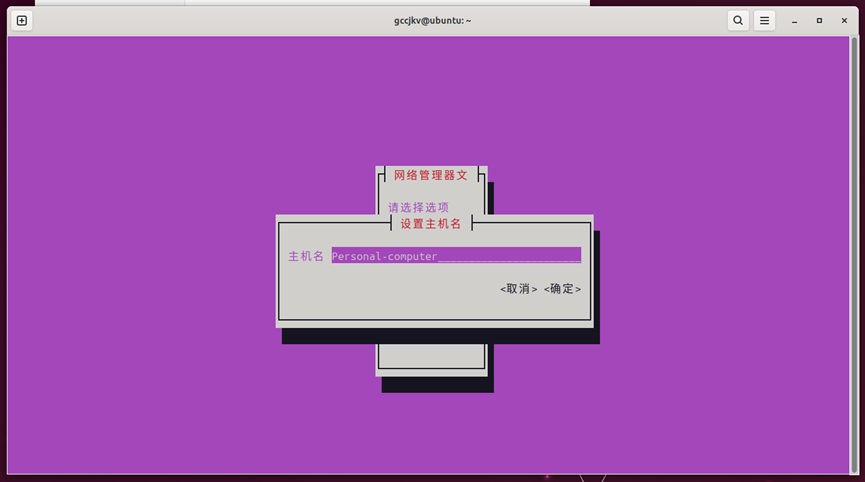This screenshot has width=865, height=482.
Task: Minimize the terminal window
Action: click(x=794, y=20)
